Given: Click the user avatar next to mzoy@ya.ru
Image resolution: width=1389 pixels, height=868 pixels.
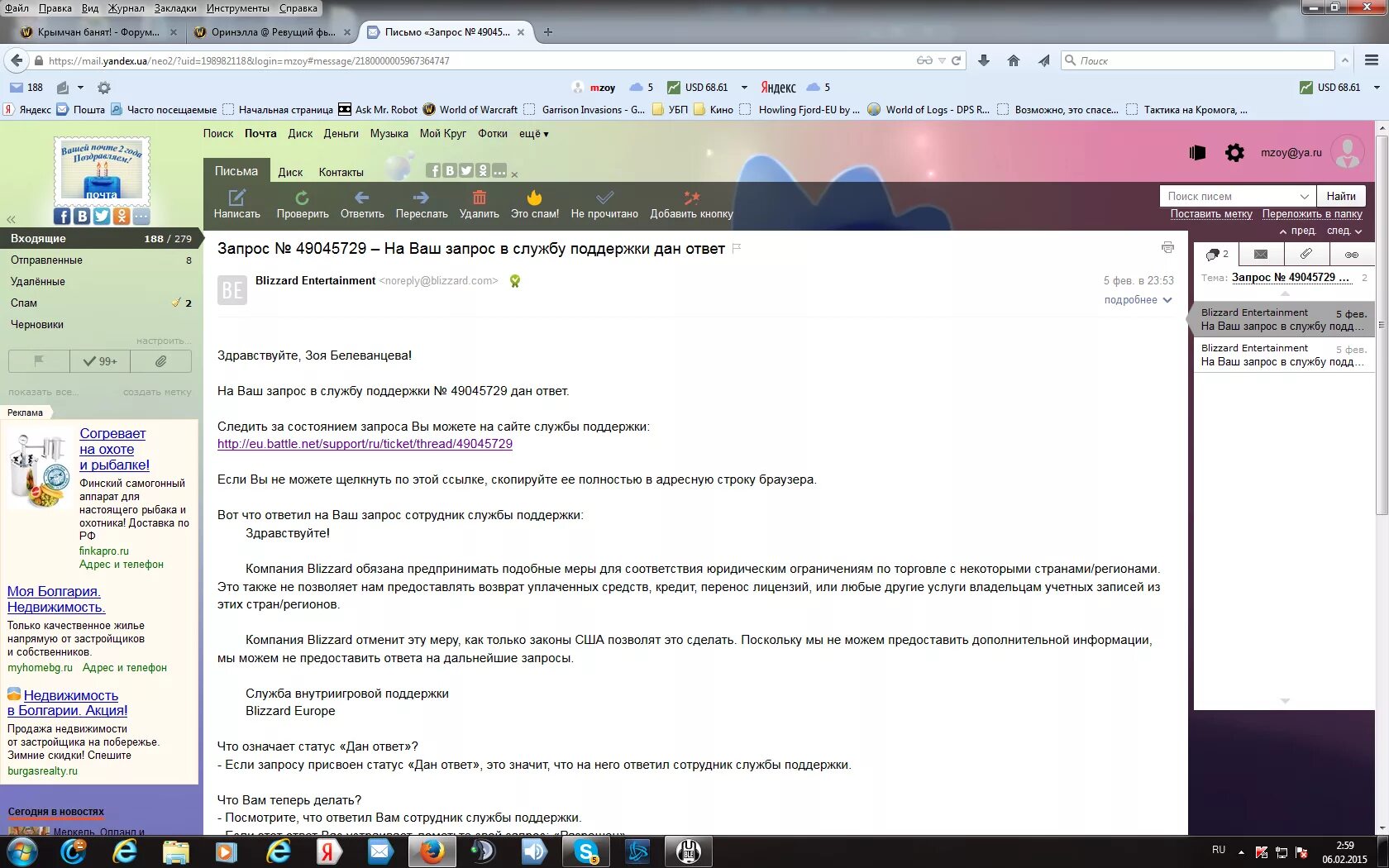Looking at the screenshot, I should (1348, 152).
